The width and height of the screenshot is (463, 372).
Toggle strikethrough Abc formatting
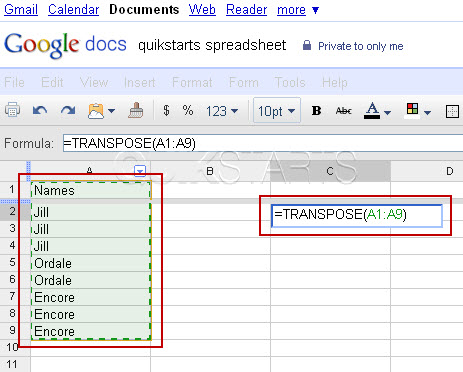point(344,111)
